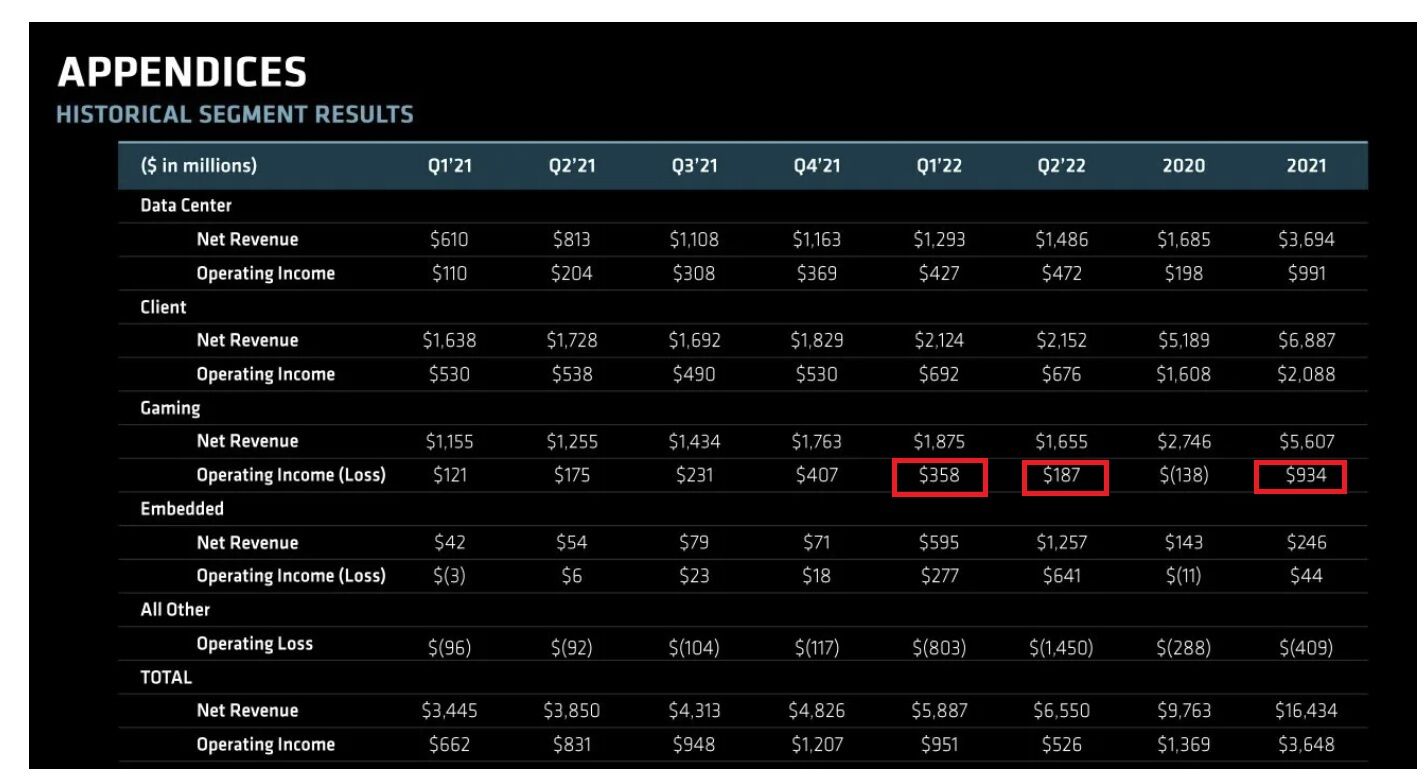1427x779 pixels.
Task: Select the TOTAL row label
Action: [166, 677]
